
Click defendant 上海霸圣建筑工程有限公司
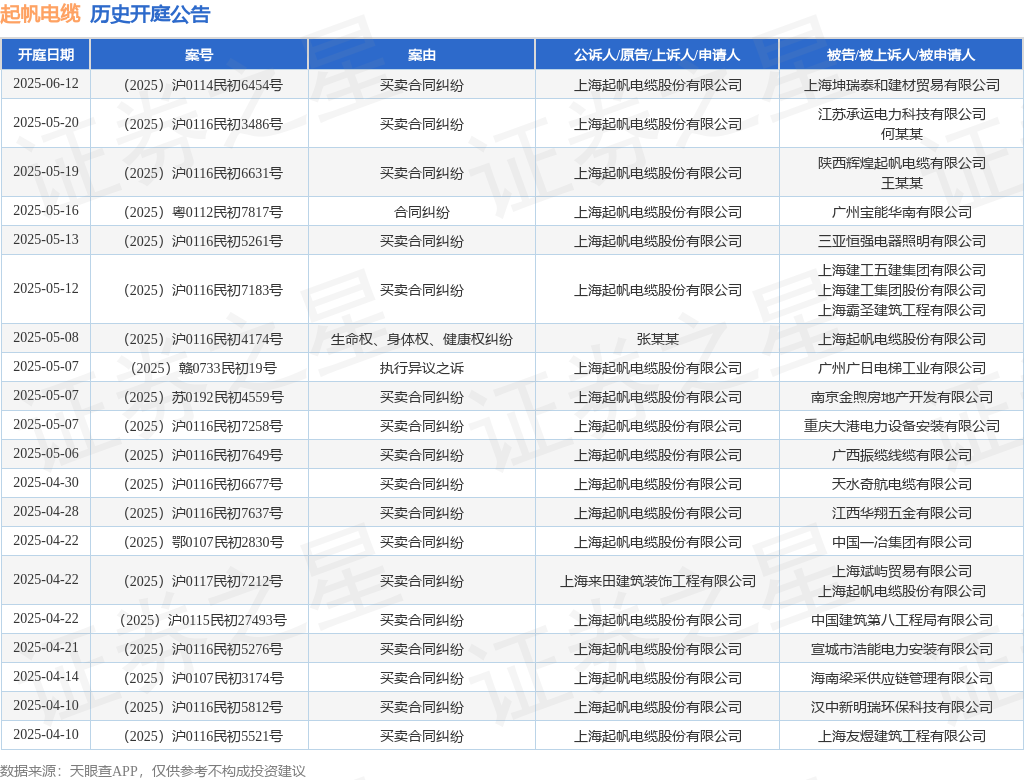click(901, 310)
